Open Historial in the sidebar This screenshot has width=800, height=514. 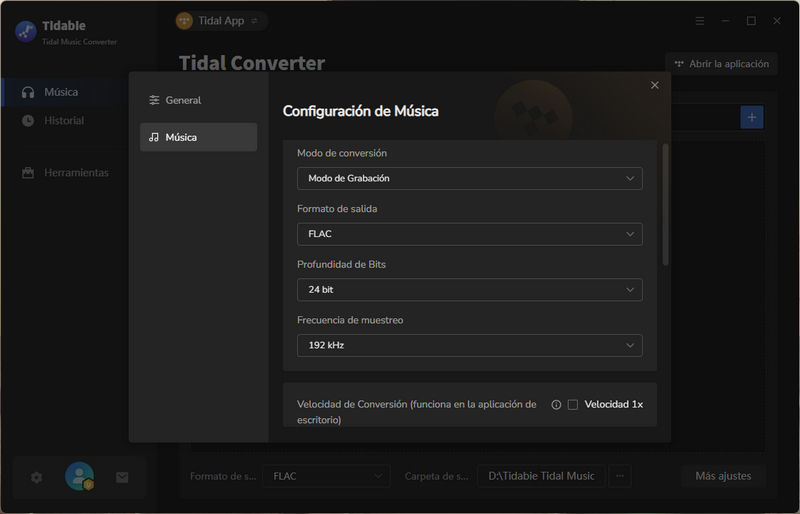pos(65,120)
